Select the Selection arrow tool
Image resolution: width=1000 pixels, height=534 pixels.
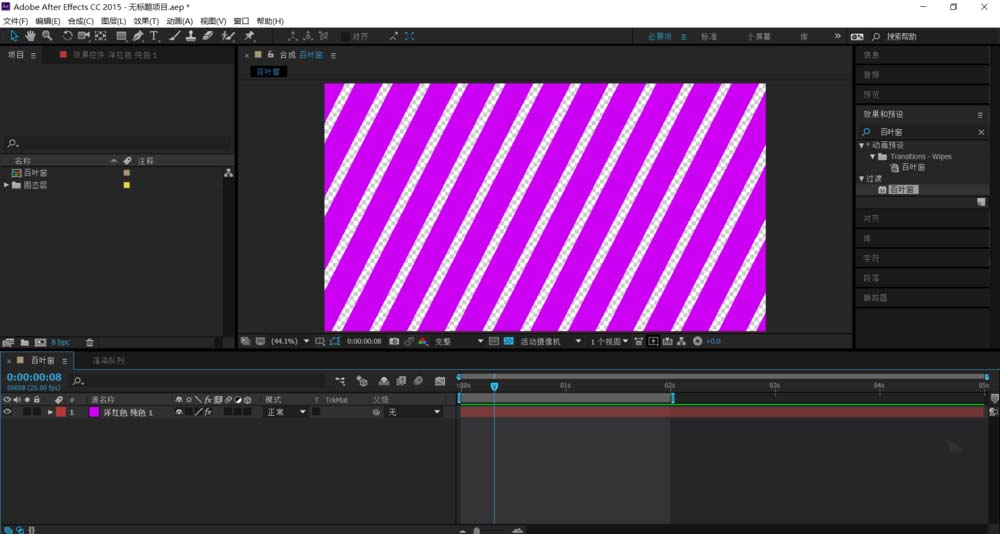coord(14,36)
